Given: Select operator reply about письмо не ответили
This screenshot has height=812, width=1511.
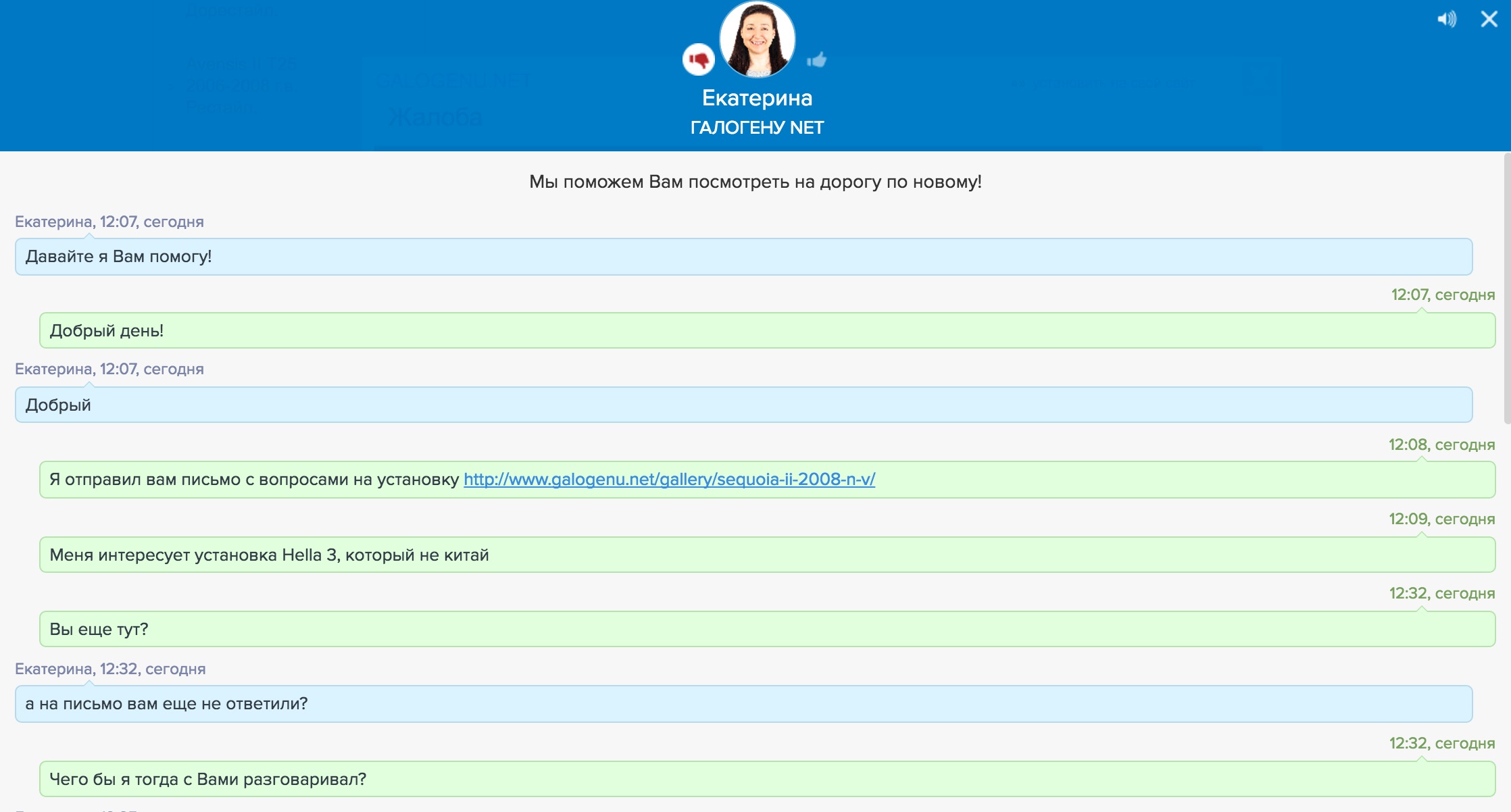Looking at the screenshot, I should tap(166, 704).
